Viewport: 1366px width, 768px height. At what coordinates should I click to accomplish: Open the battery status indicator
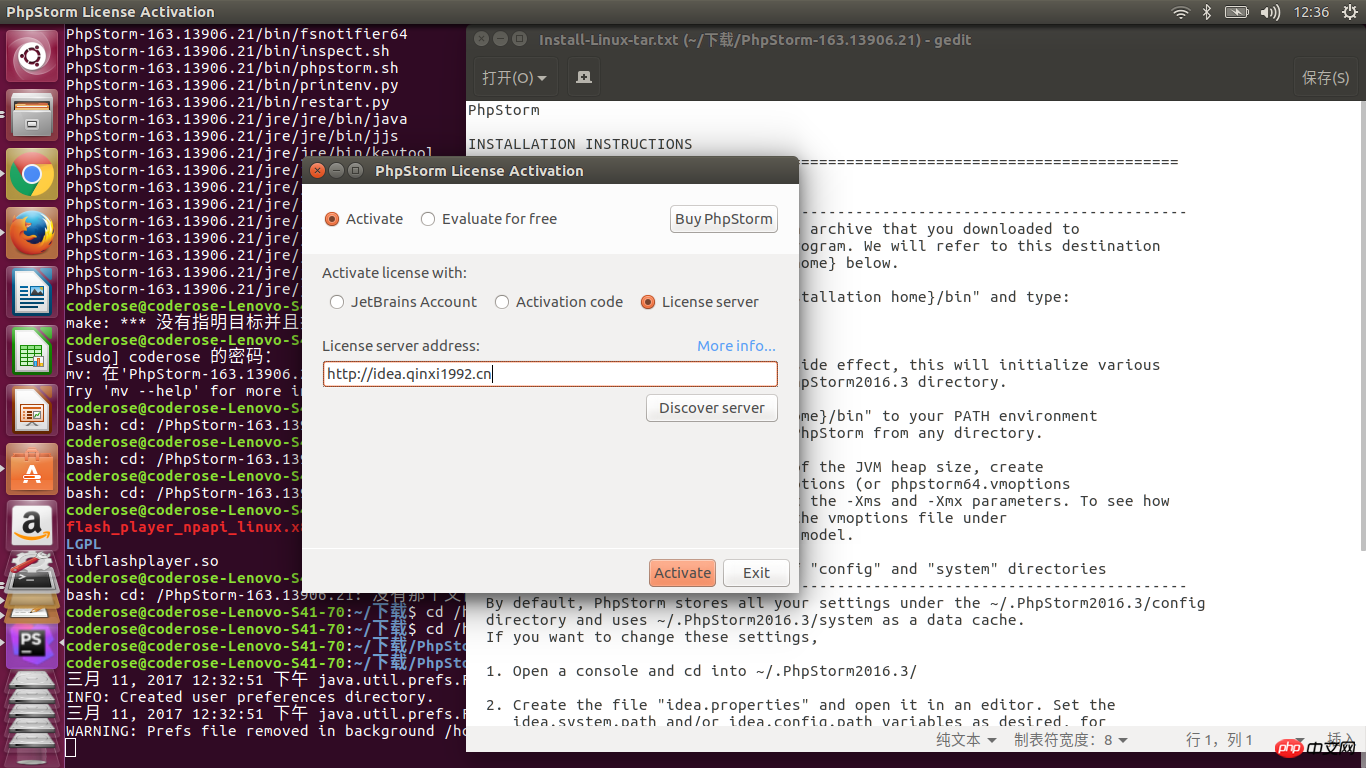click(x=1237, y=12)
